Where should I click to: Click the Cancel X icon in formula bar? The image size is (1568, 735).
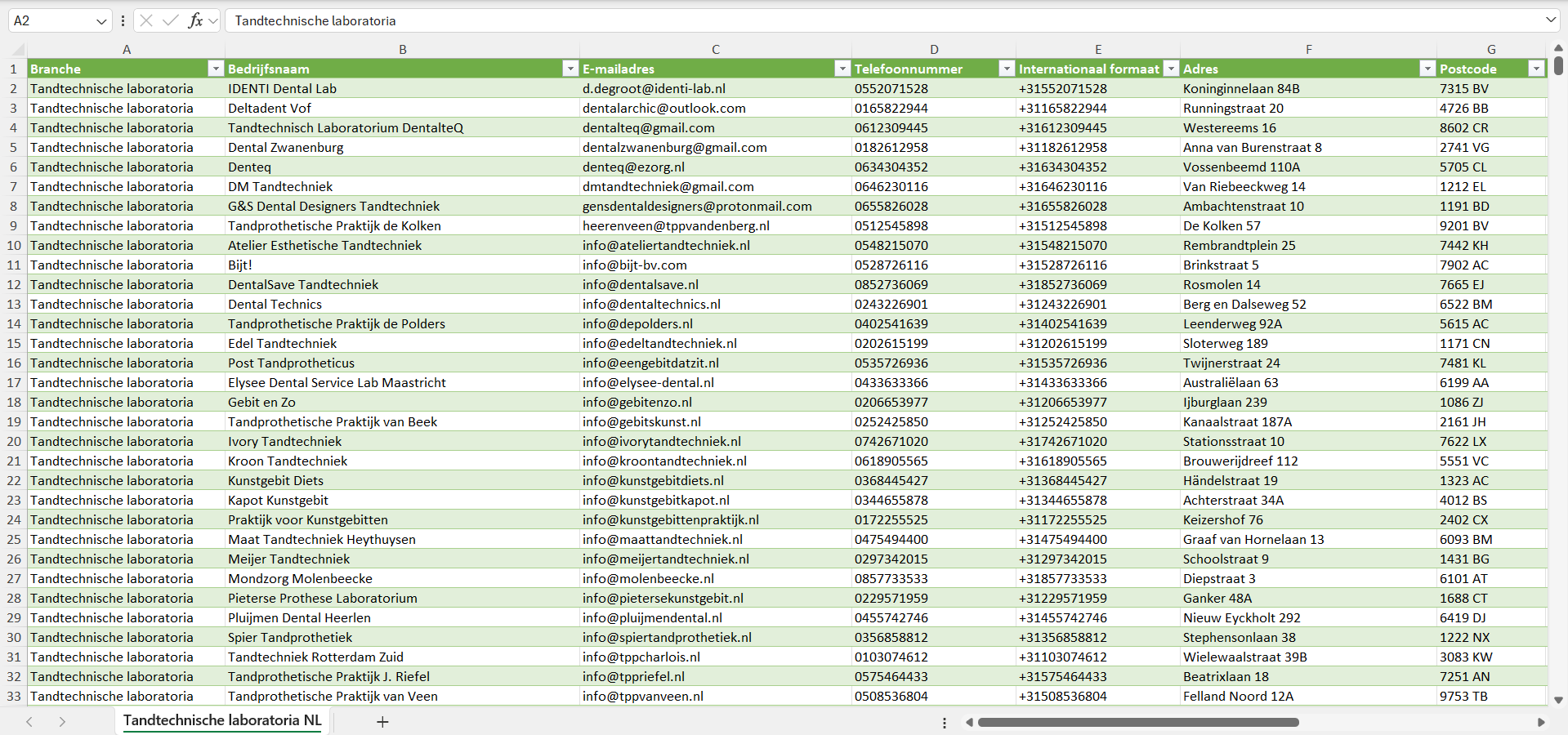(x=146, y=20)
